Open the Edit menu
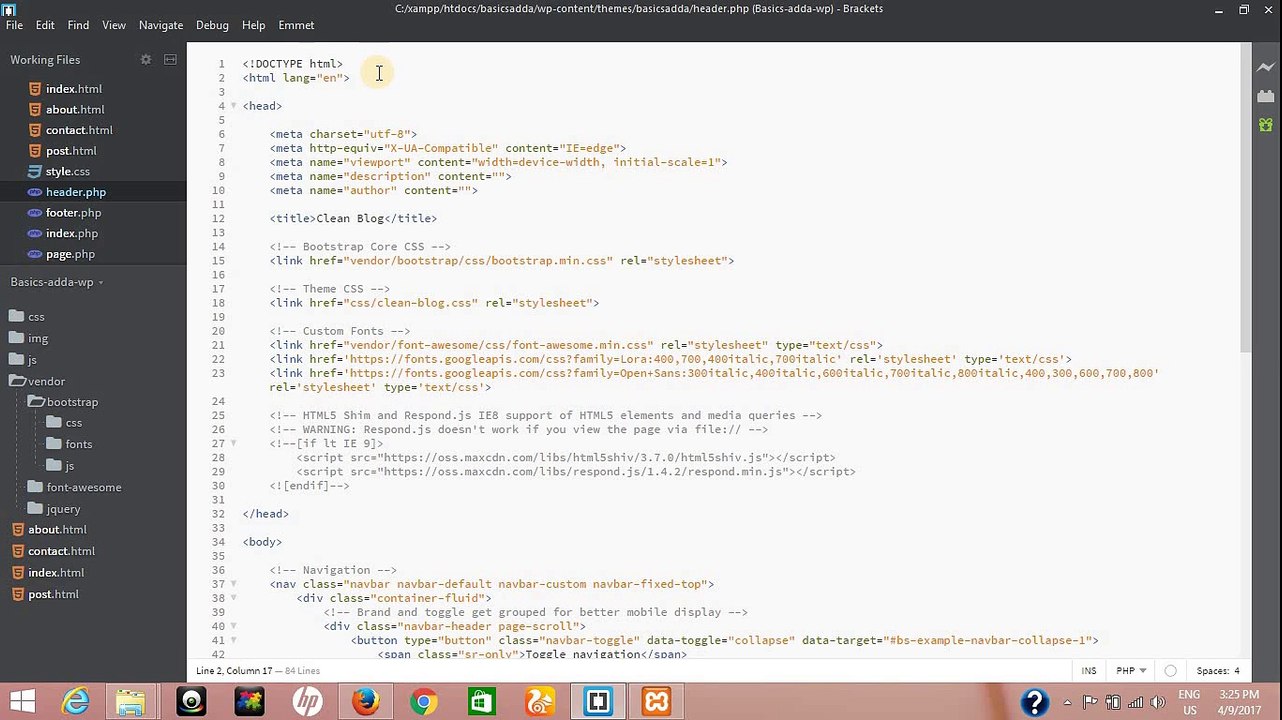This screenshot has height=720, width=1282. (45, 25)
